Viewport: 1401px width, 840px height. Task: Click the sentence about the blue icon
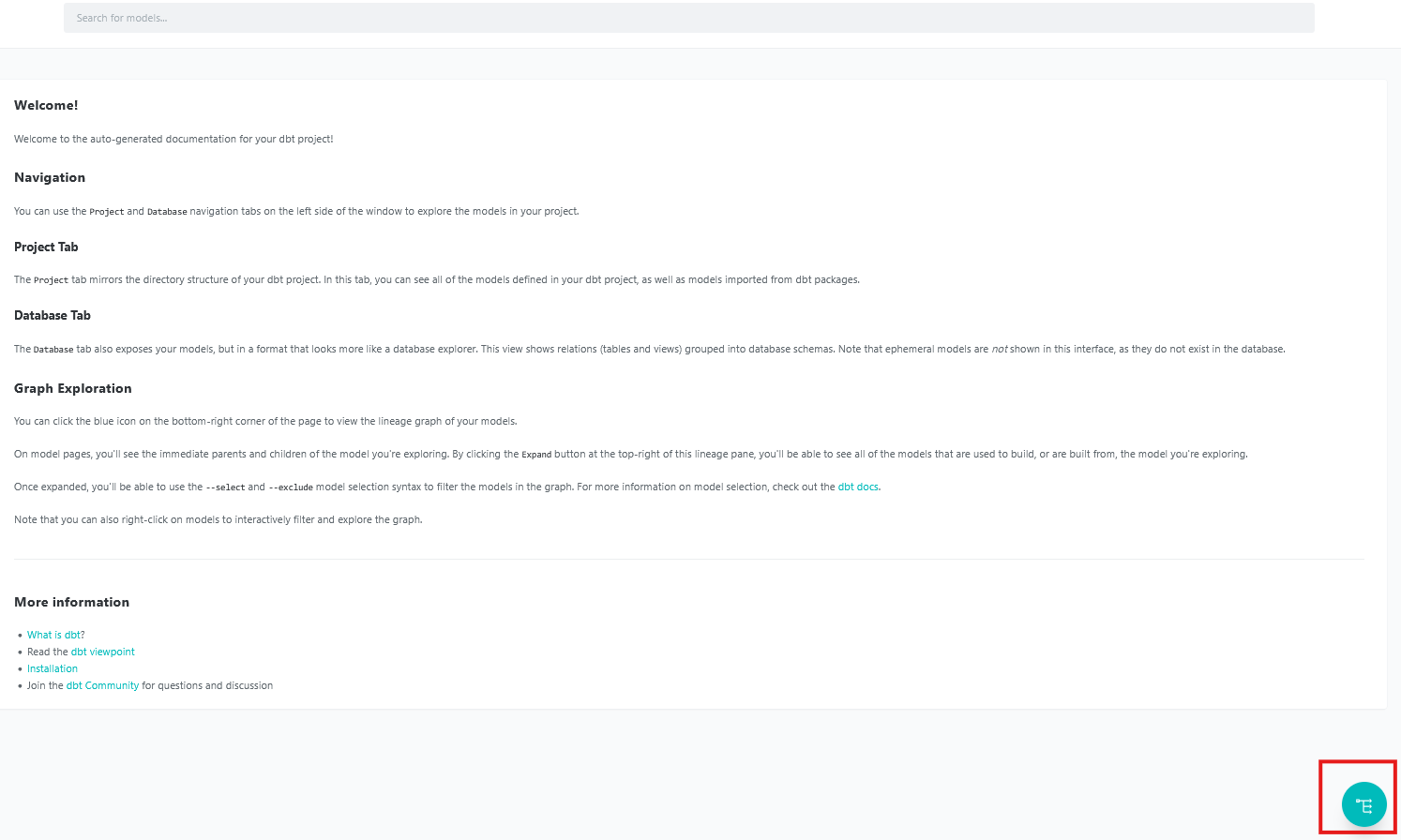point(265,421)
